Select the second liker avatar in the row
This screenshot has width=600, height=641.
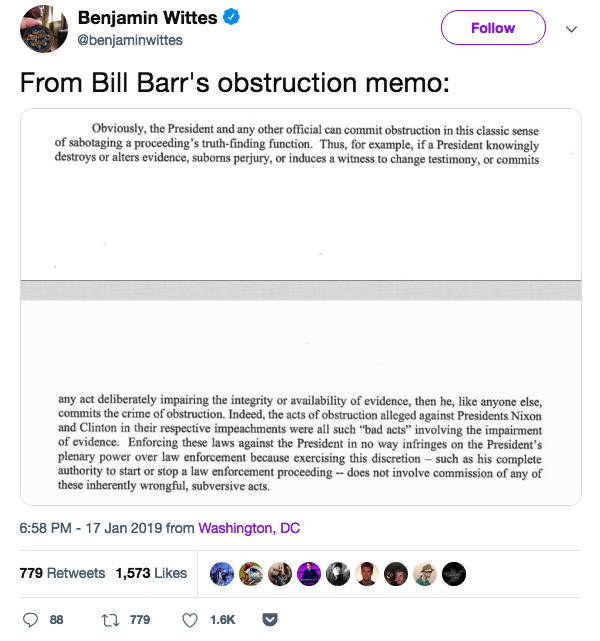[x=251, y=573]
